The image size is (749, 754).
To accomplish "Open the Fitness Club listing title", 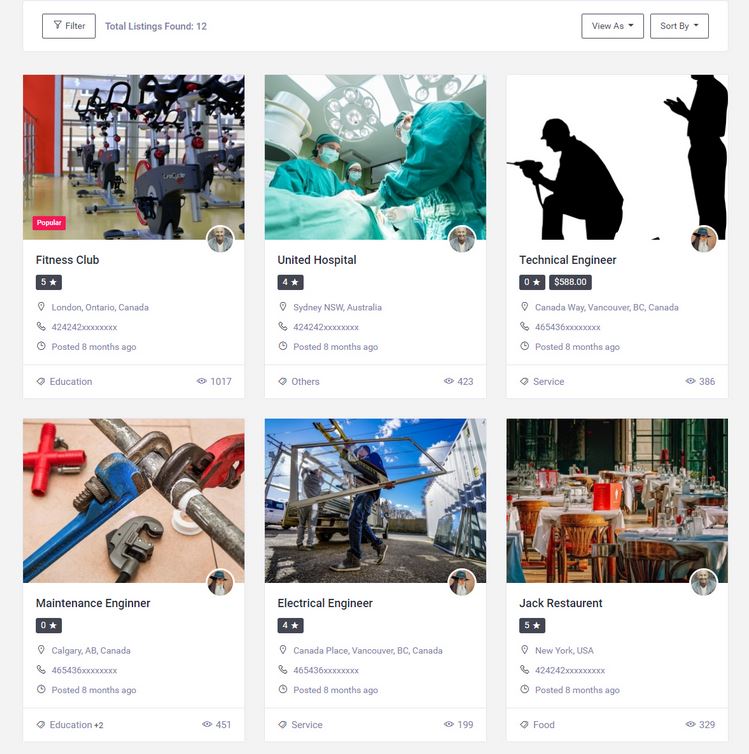I will [67, 260].
